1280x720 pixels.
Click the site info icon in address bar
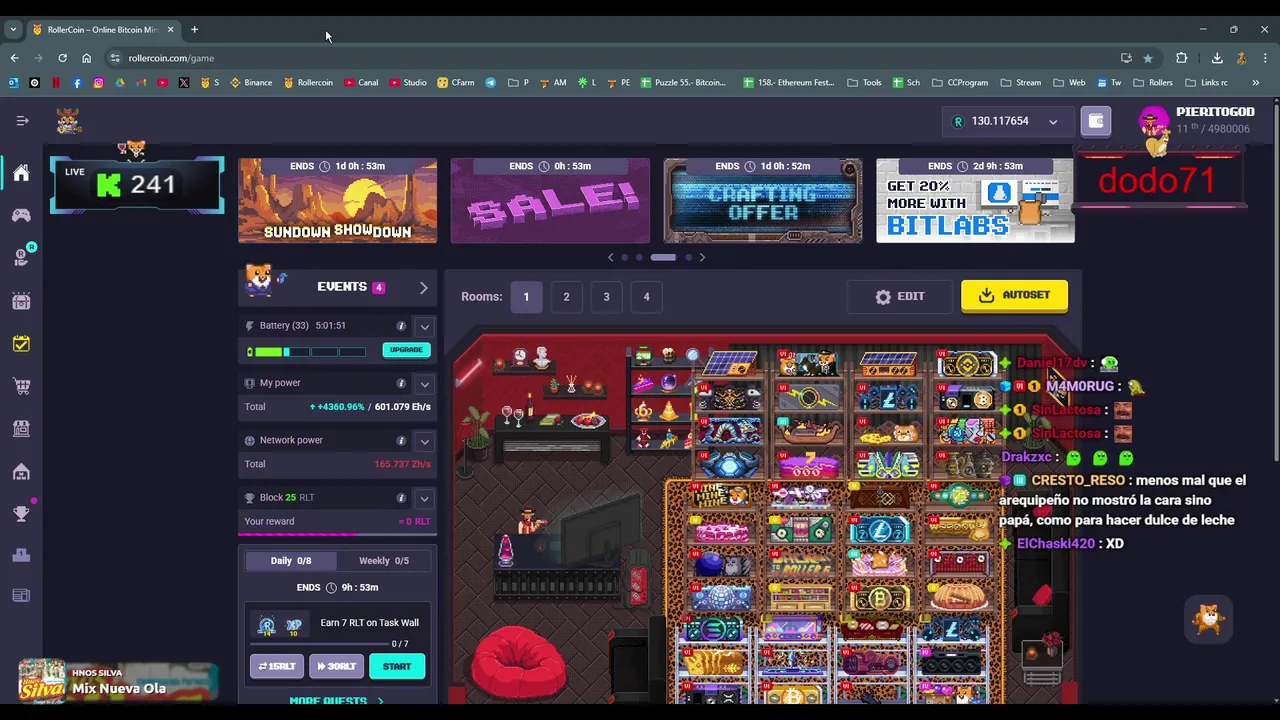click(x=115, y=58)
